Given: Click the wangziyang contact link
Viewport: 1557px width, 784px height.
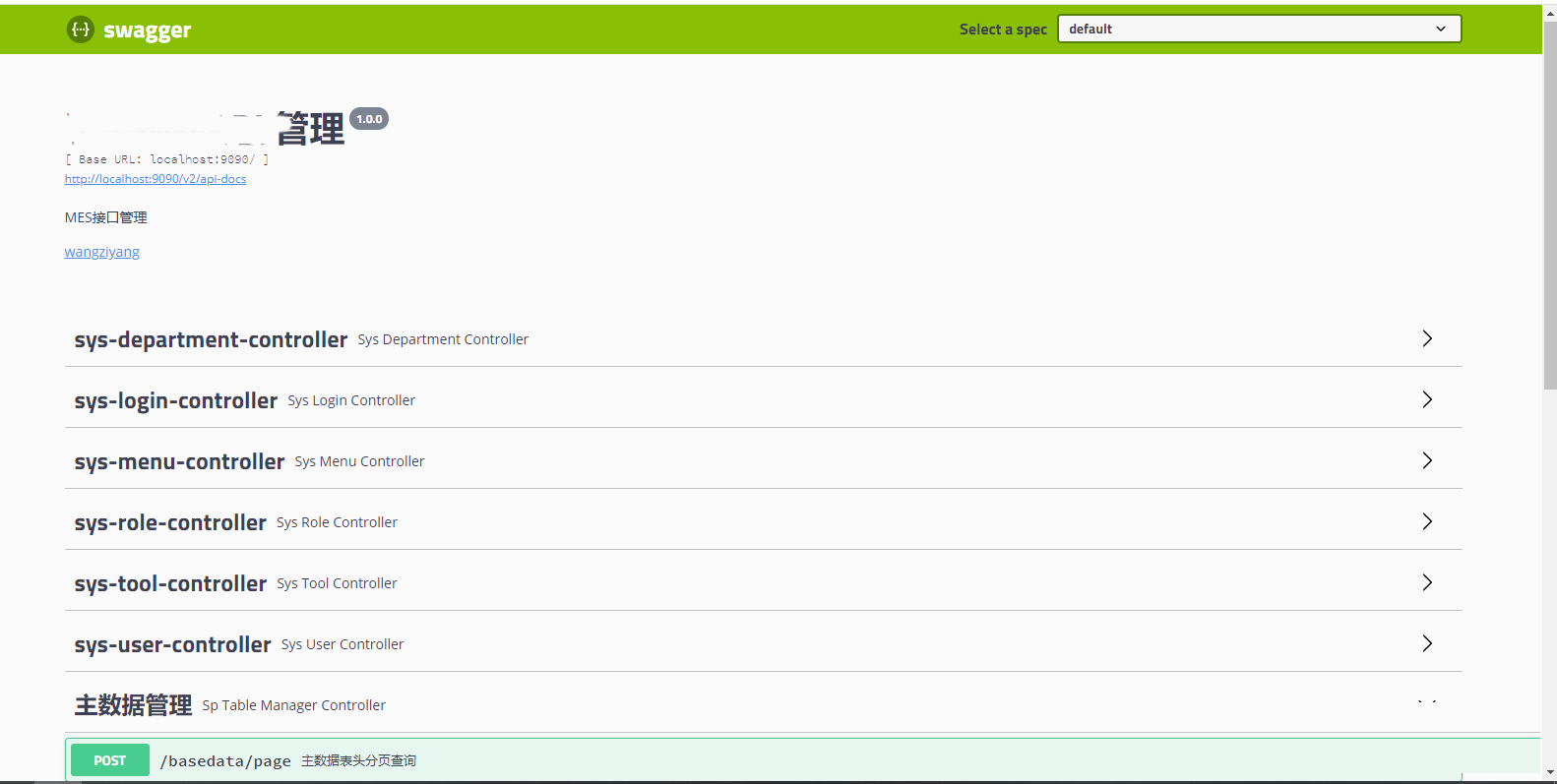Looking at the screenshot, I should click(x=101, y=252).
